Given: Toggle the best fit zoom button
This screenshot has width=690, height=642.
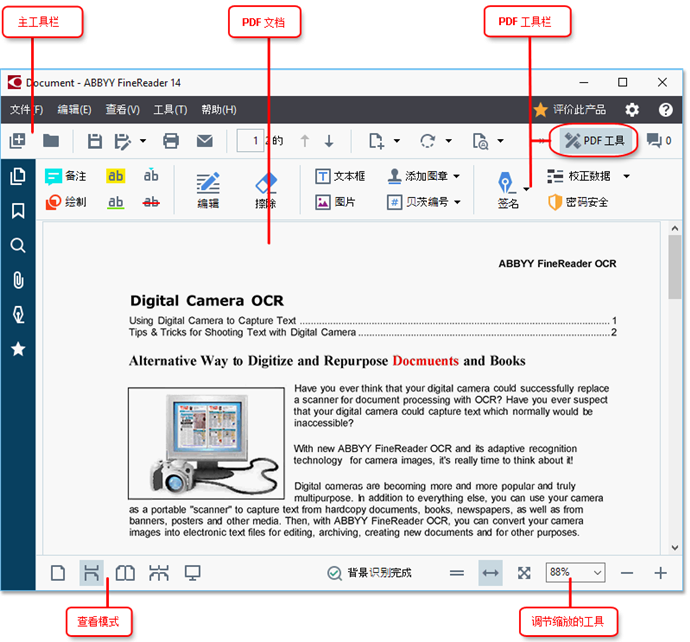Looking at the screenshot, I should coord(524,573).
